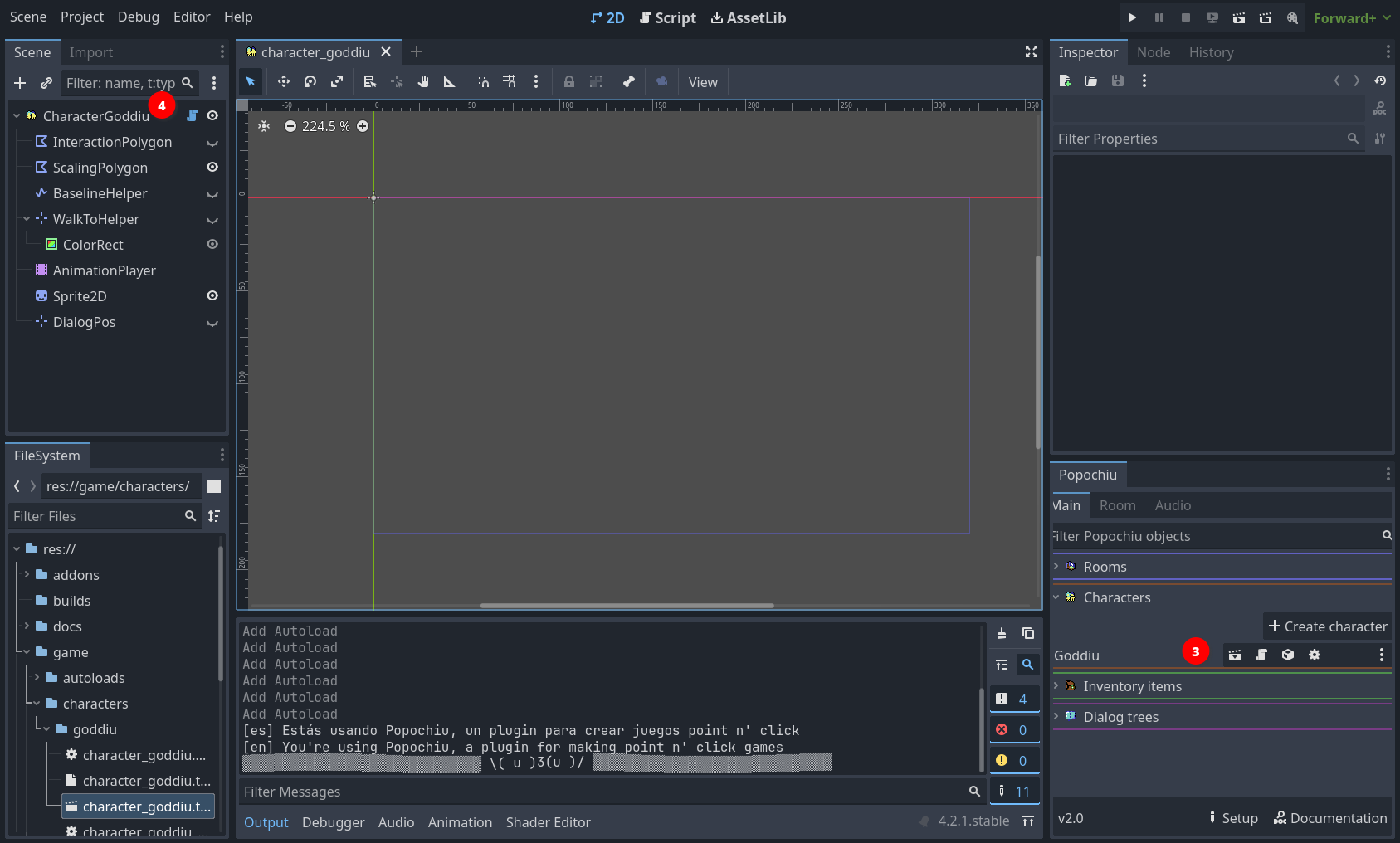
Task: Expand the Rooms section in Popochiu
Action: (1056, 566)
